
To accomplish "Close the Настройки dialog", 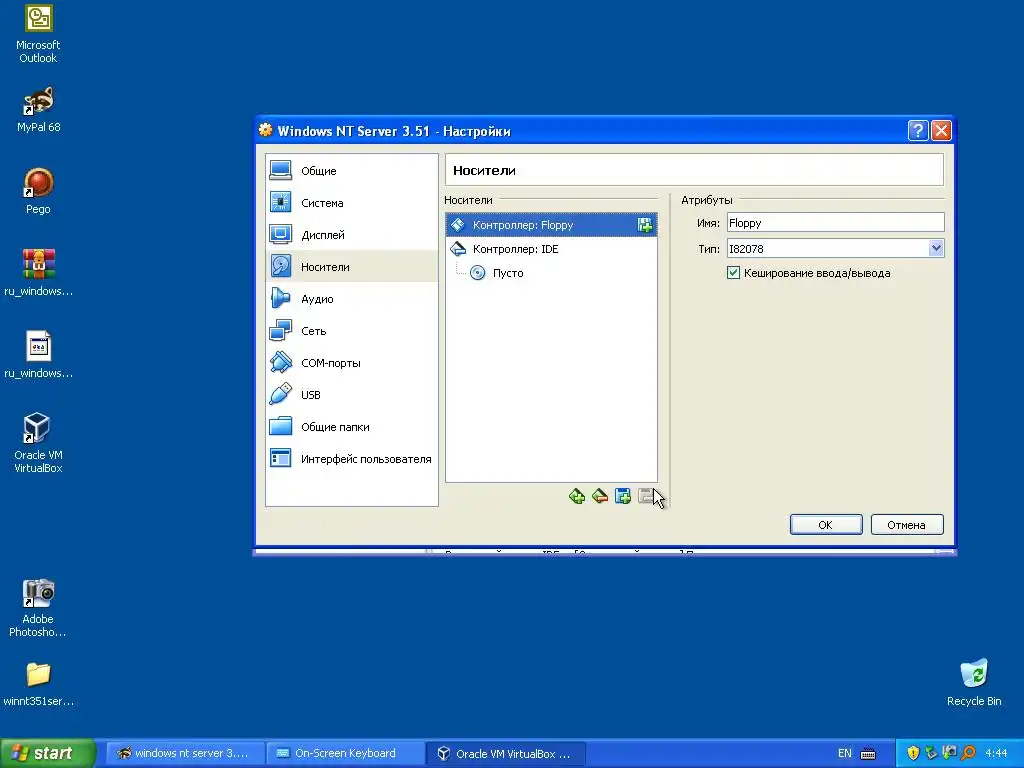I will click(x=941, y=131).
